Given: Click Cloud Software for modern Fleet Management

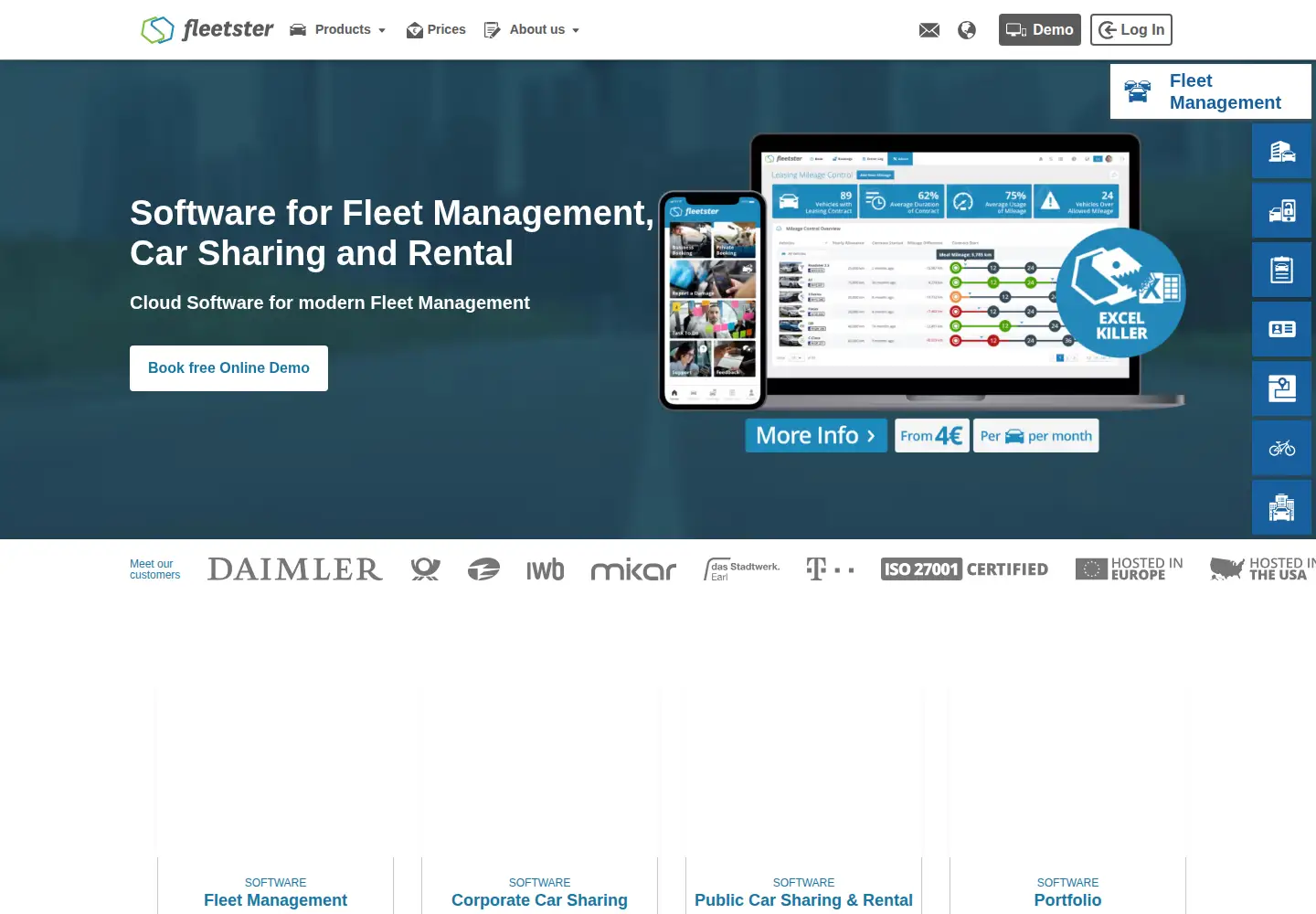Looking at the screenshot, I should pos(330,303).
